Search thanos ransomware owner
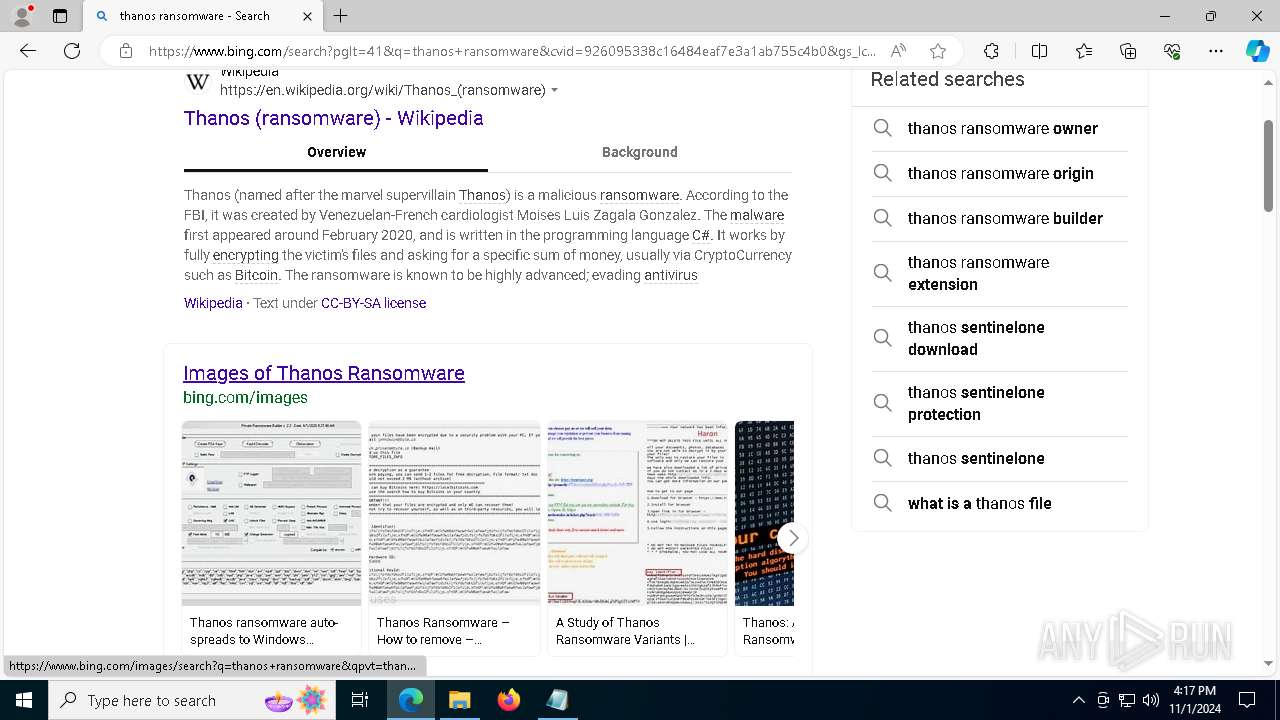The image size is (1280, 720). click(1000, 128)
